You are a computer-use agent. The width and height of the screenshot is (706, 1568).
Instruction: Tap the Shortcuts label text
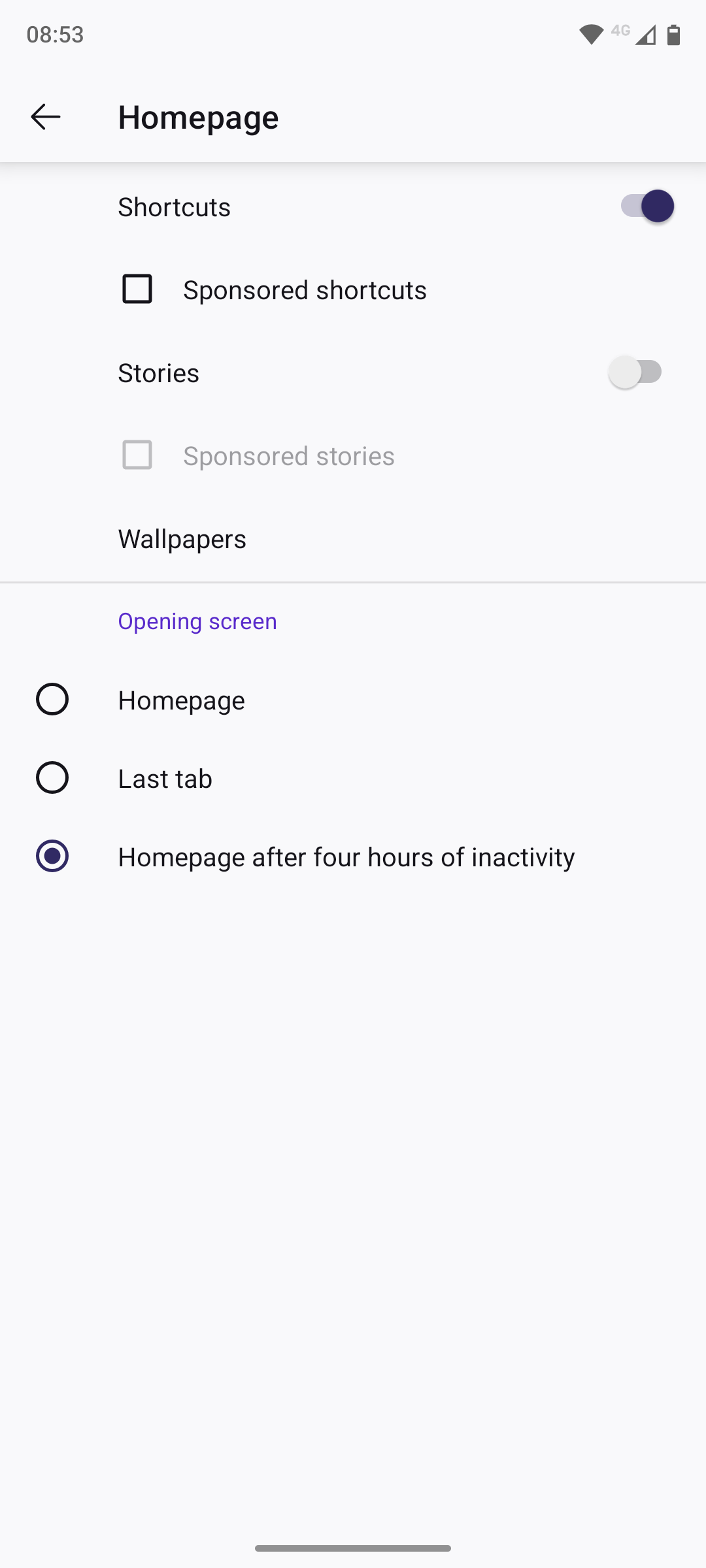[174, 207]
